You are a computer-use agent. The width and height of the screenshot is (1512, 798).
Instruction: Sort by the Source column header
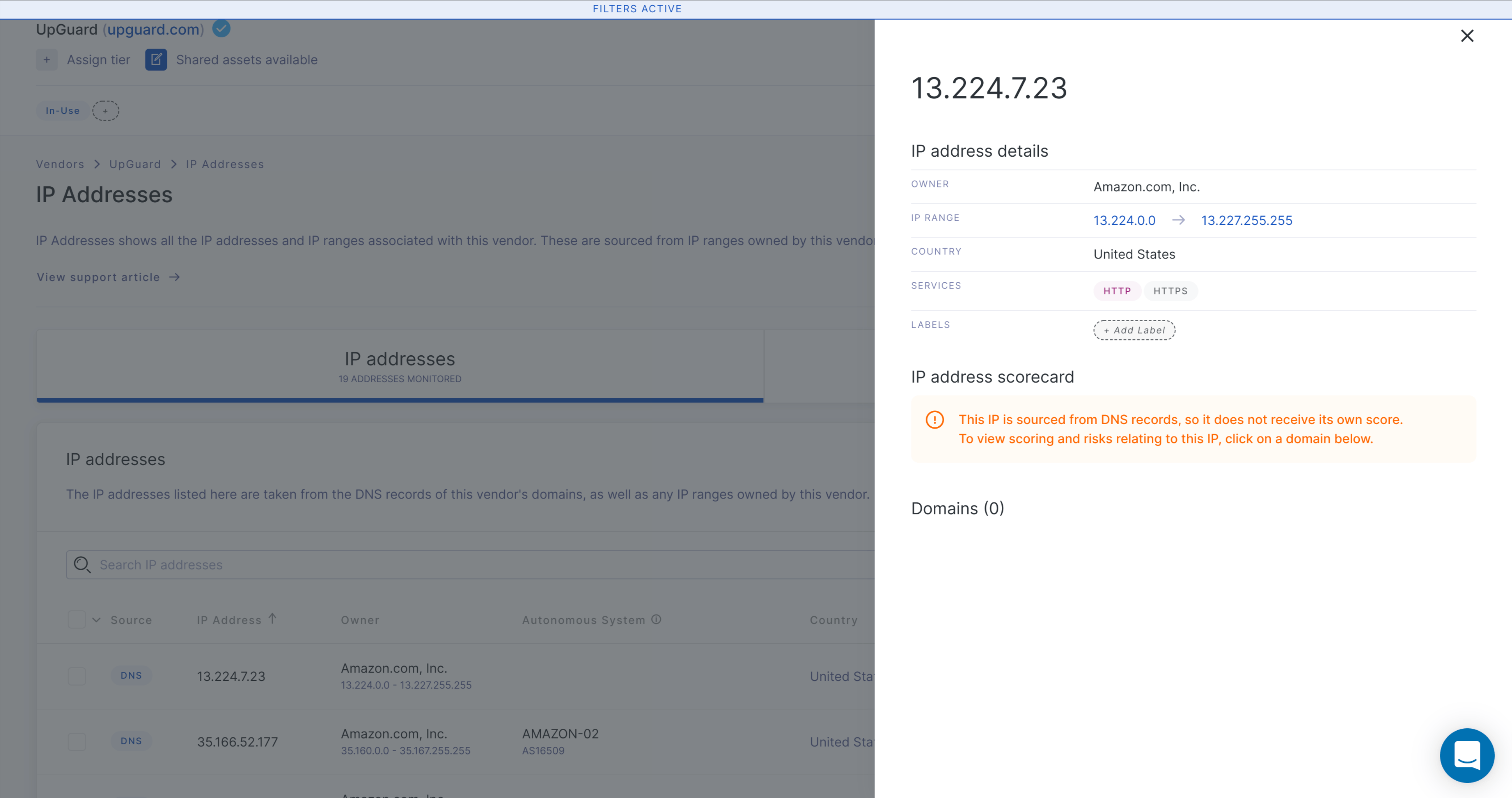point(131,620)
